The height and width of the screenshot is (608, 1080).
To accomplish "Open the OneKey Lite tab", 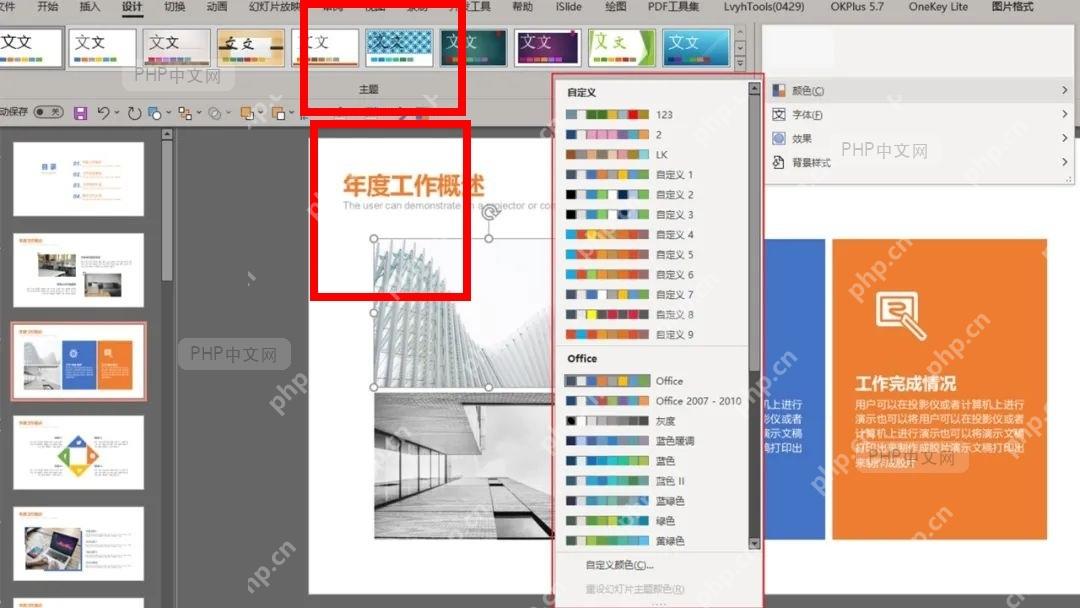I will [938, 7].
